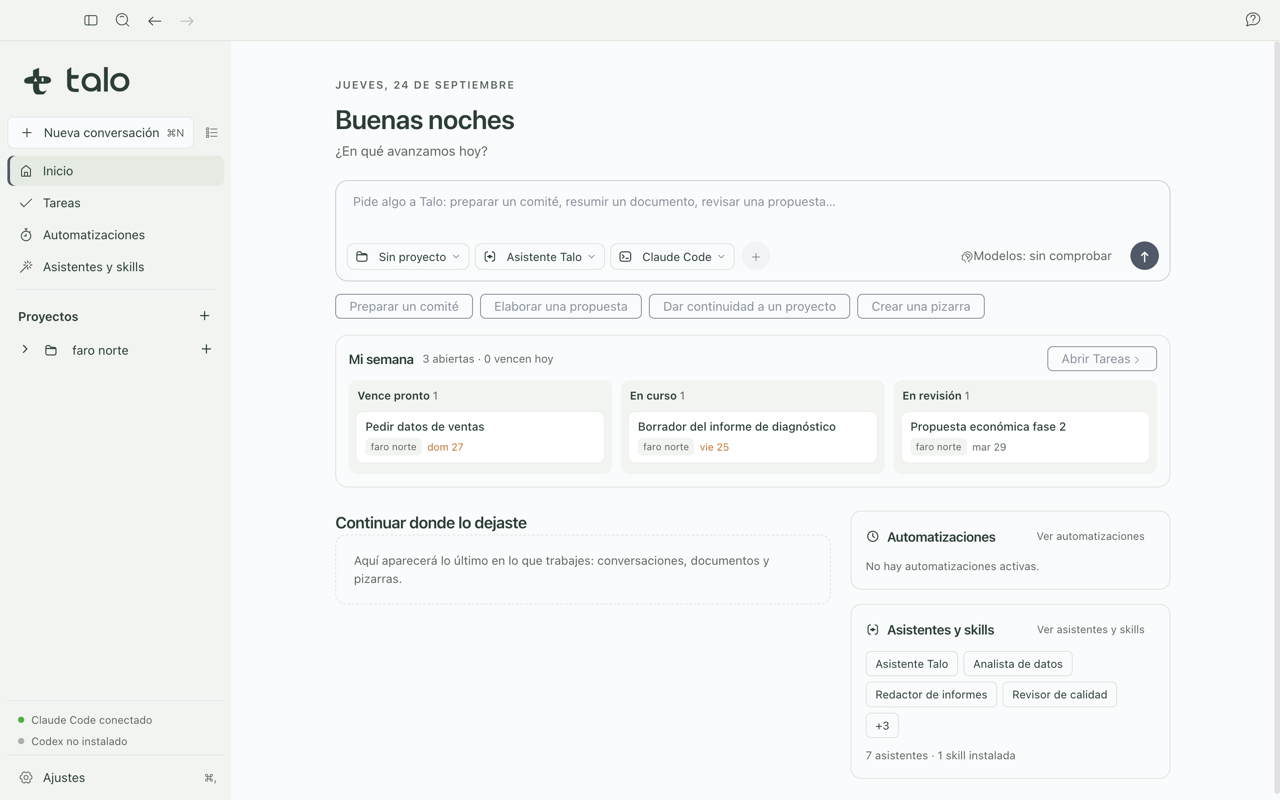This screenshot has height=800, width=1280.
Task: Send the prompt with the arrow button
Action: point(1144,256)
